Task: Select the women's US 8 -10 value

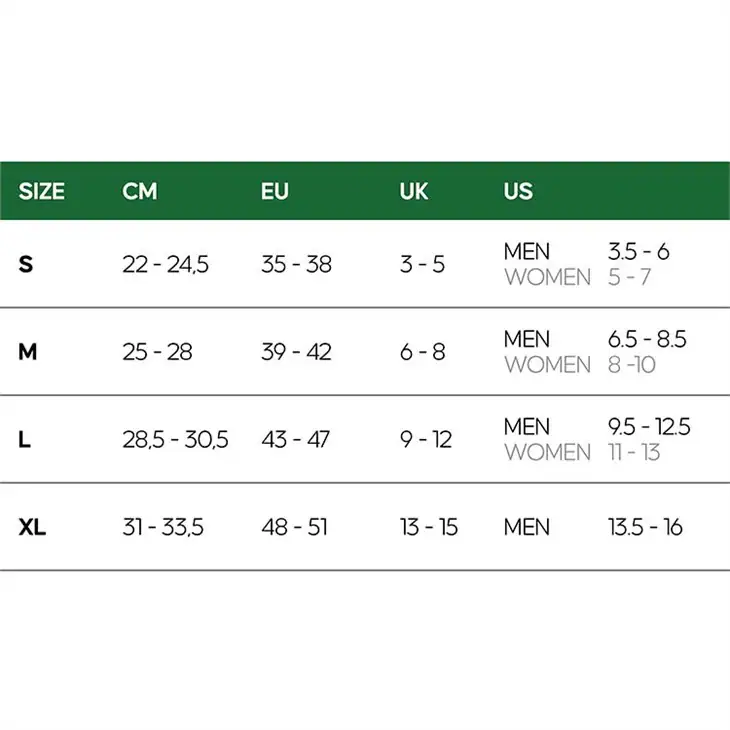Action: pos(632,365)
